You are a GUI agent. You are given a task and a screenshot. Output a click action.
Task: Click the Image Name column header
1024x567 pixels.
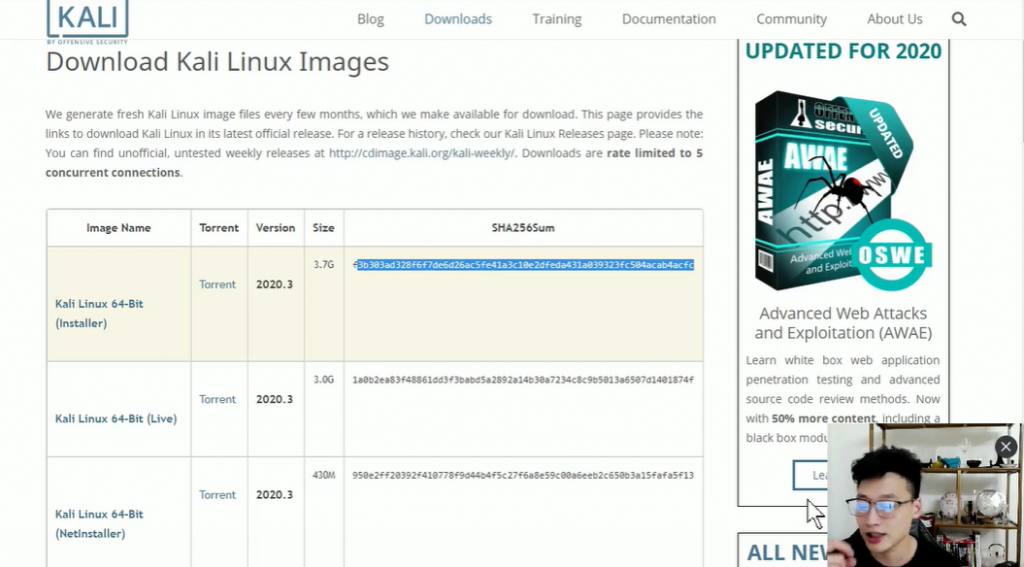pos(118,228)
